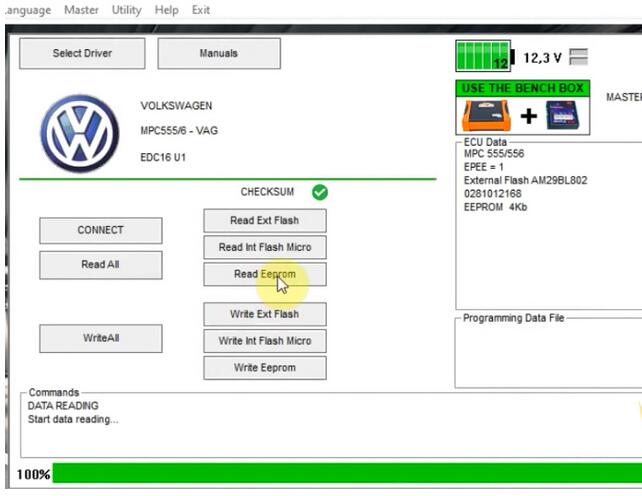Click External Flash AM29BL802 line
Screen dimensions: 642x496
point(525,180)
